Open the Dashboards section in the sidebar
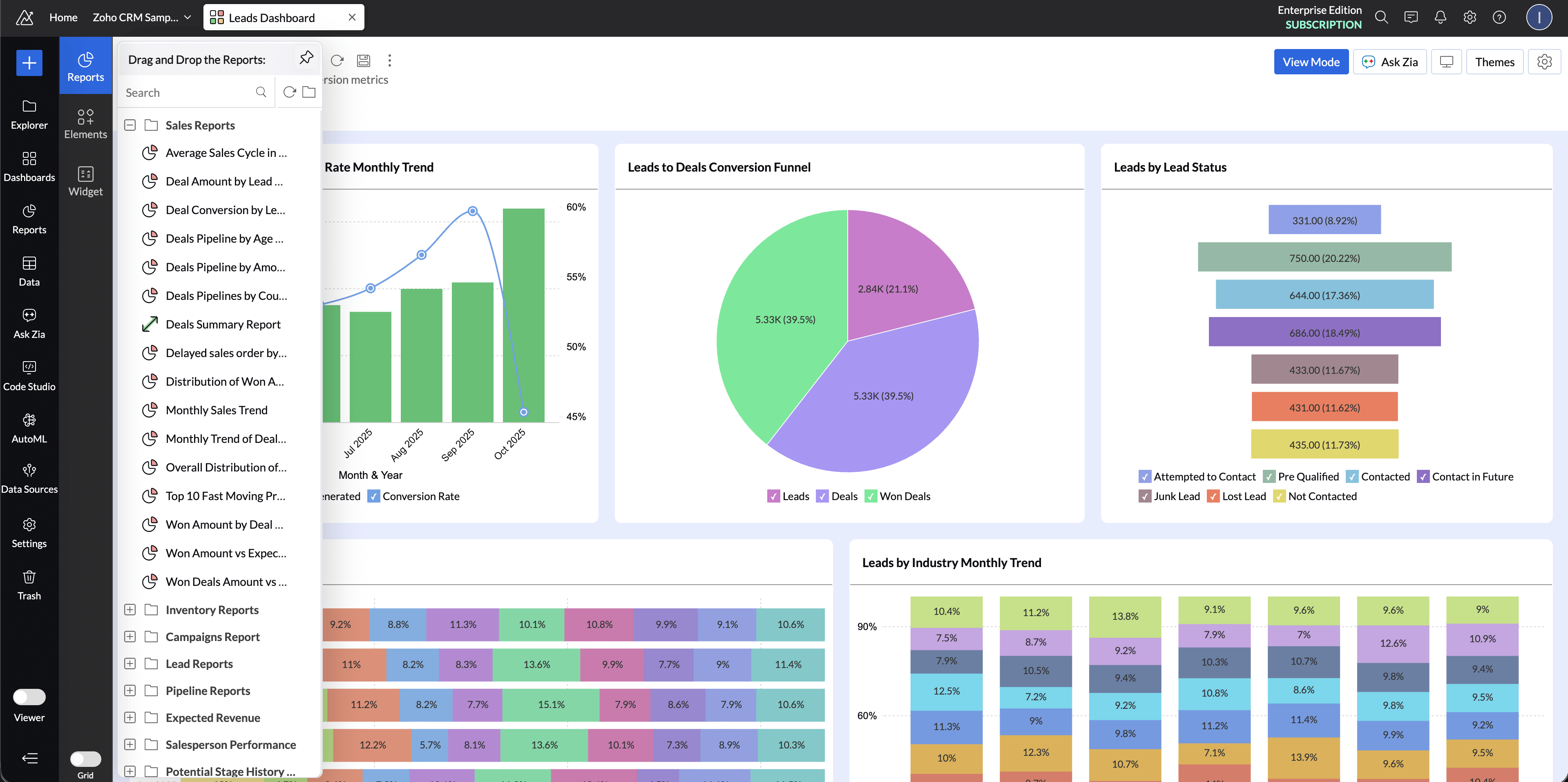The height and width of the screenshot is (782, 1568). pyautogui.click(x=29, y=167)
